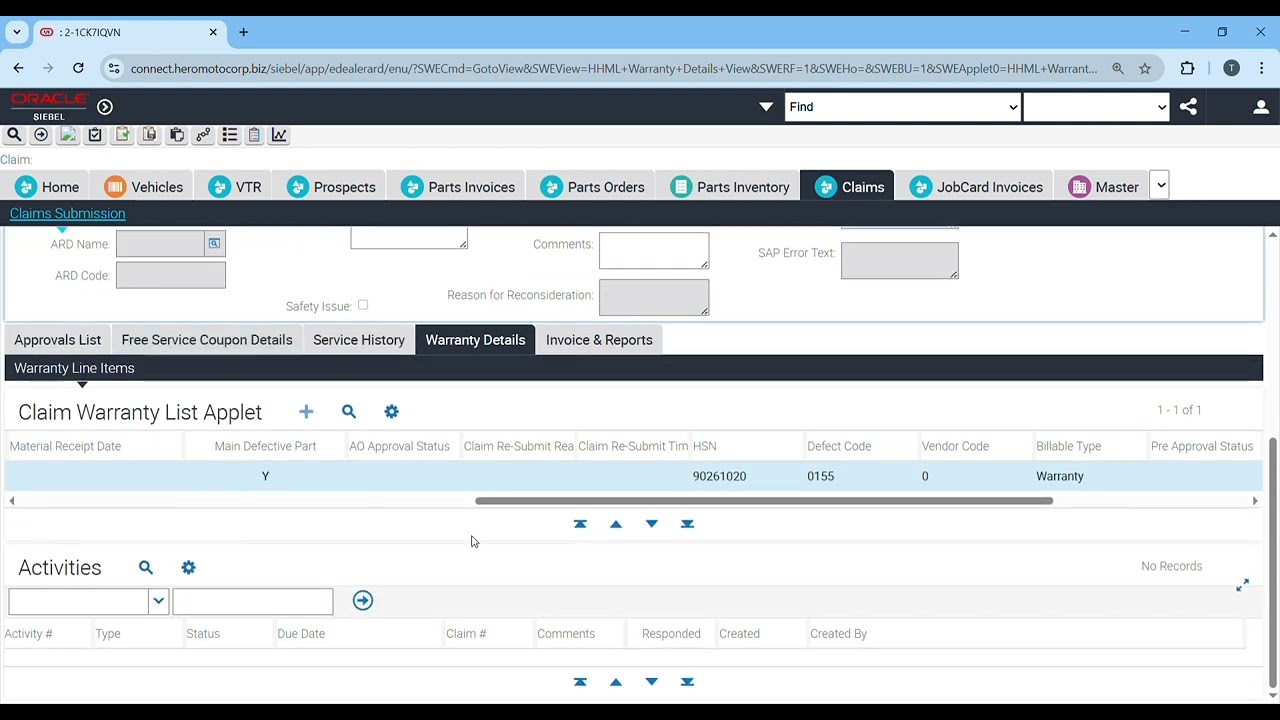Open settings gear of Activities applet

pos(189,568)
